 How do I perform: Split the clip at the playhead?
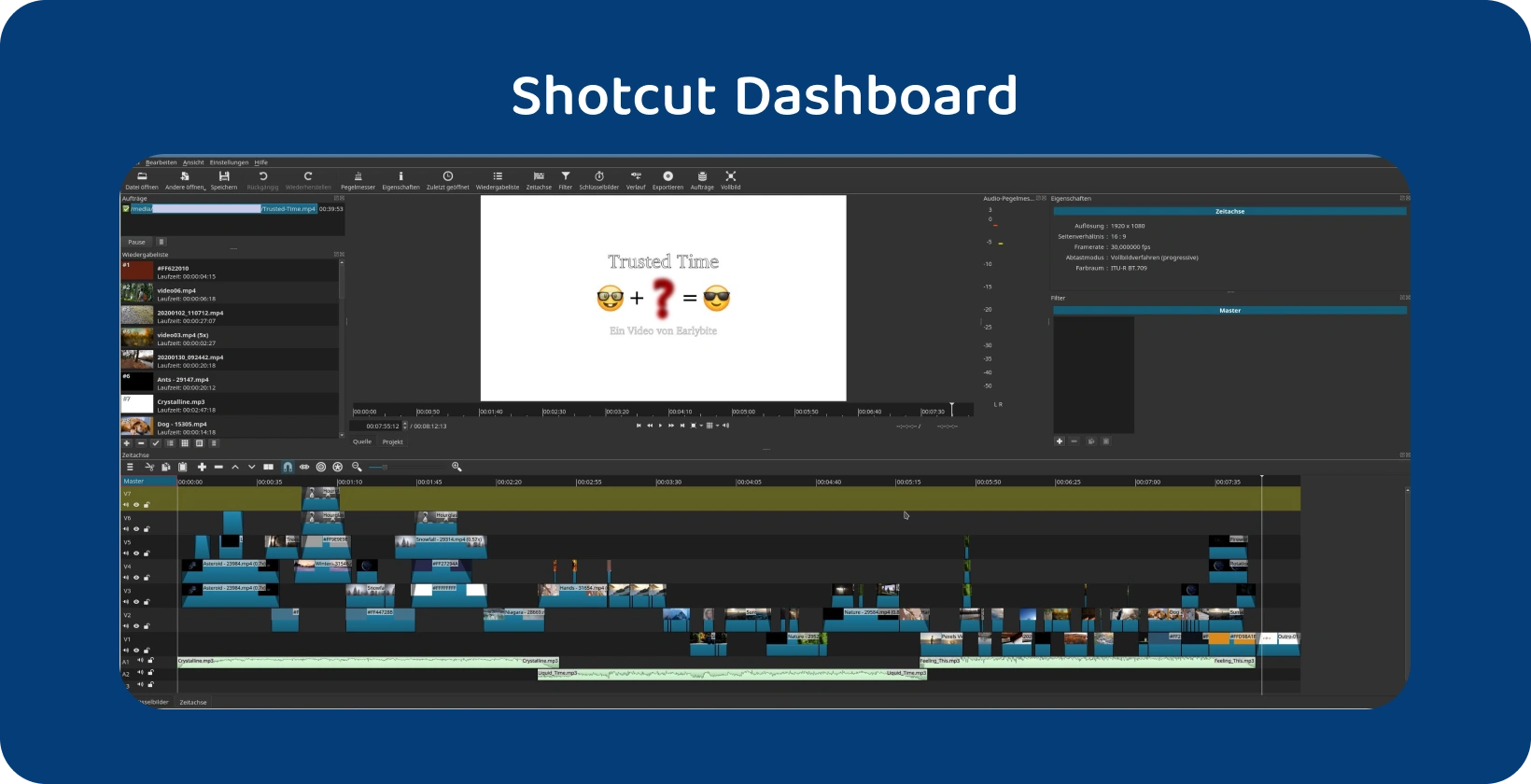[x=269, y=467]
